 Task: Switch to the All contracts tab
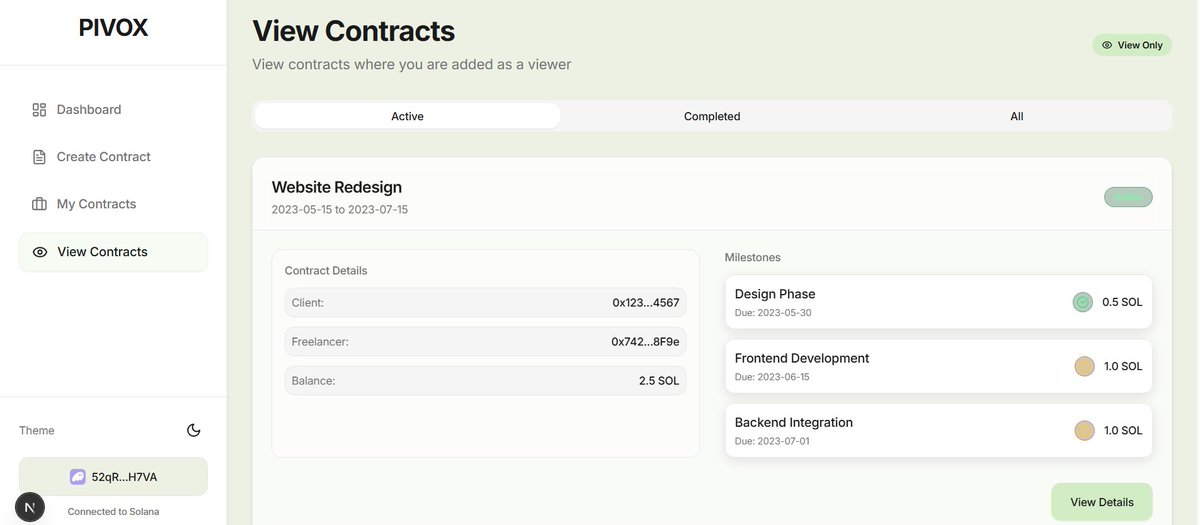(x=1016, y=116)
